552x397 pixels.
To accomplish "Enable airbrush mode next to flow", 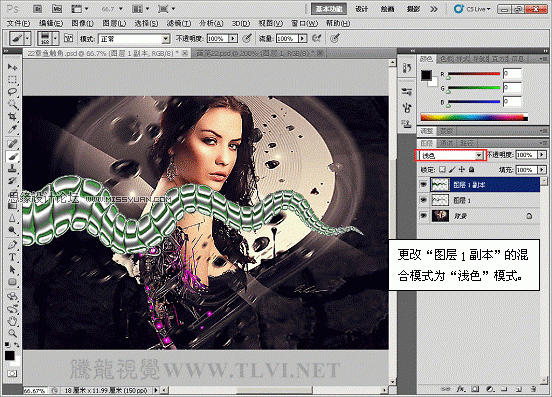I will pos(316,38).
